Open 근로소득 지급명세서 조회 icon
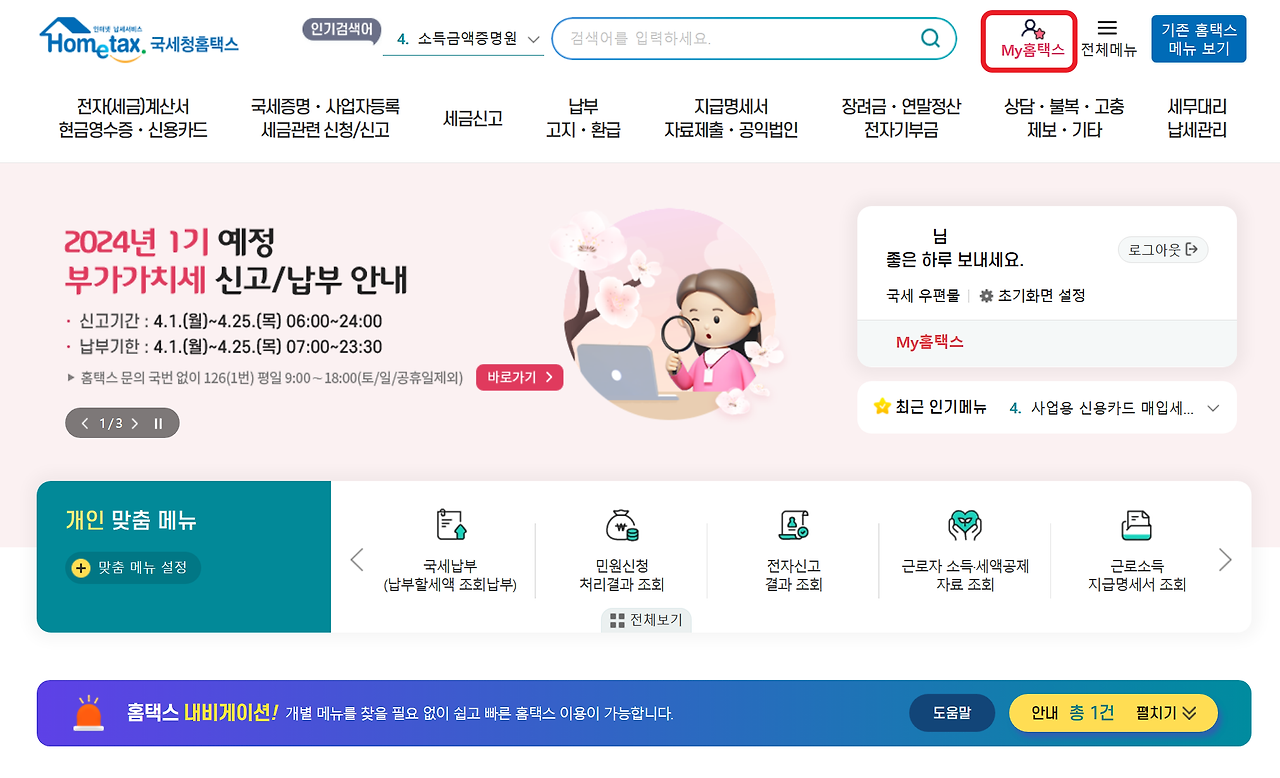The image size is (1280, 778). point(1137,525)
